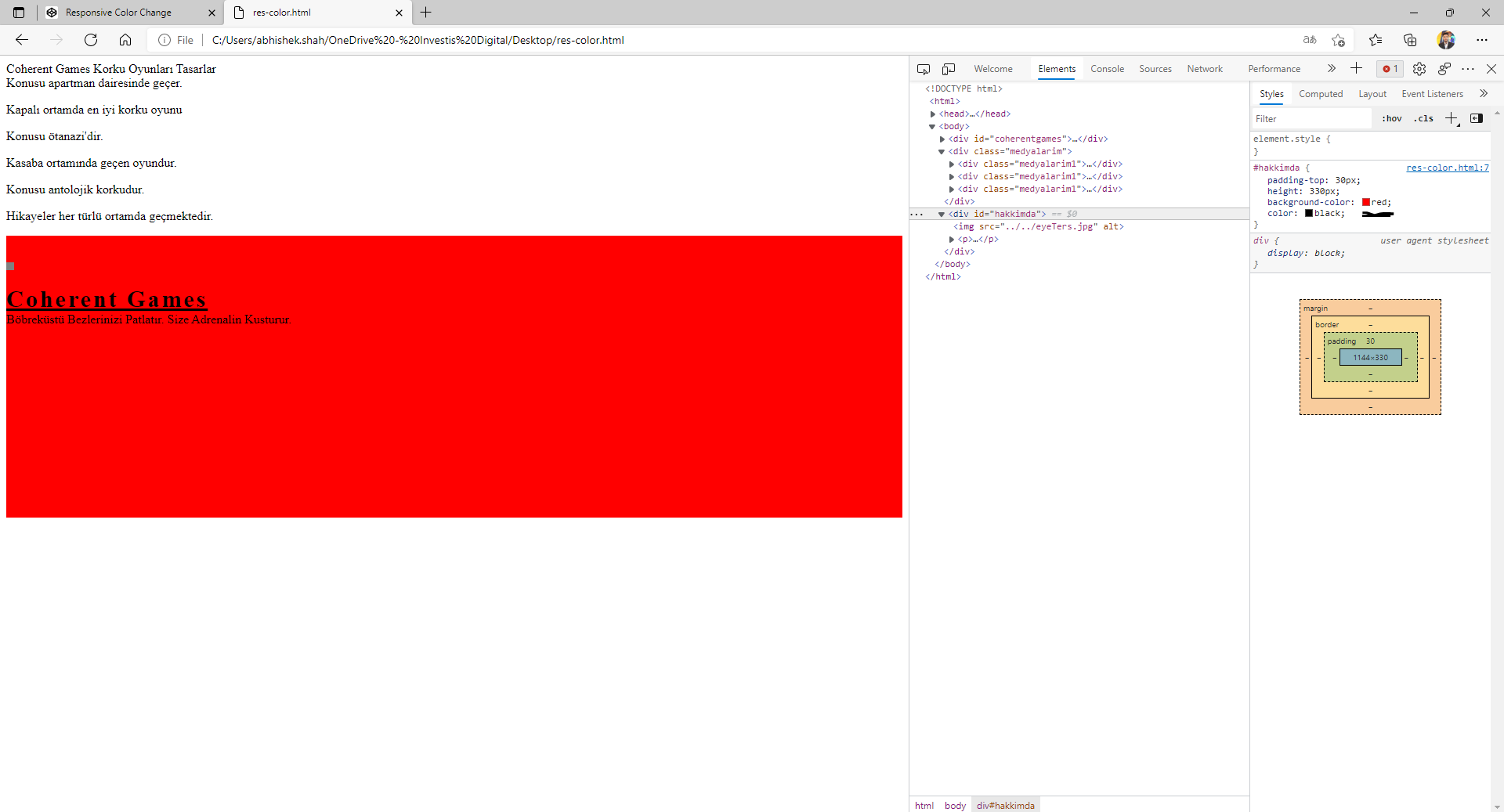Select the Styles tab

[1271, 94]
